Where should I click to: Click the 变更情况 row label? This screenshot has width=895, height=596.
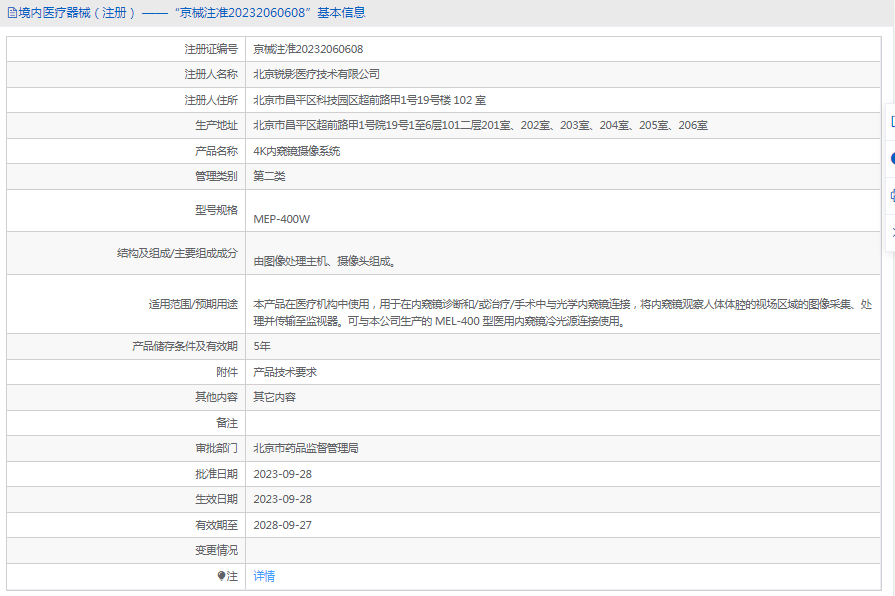click(216, 550)
